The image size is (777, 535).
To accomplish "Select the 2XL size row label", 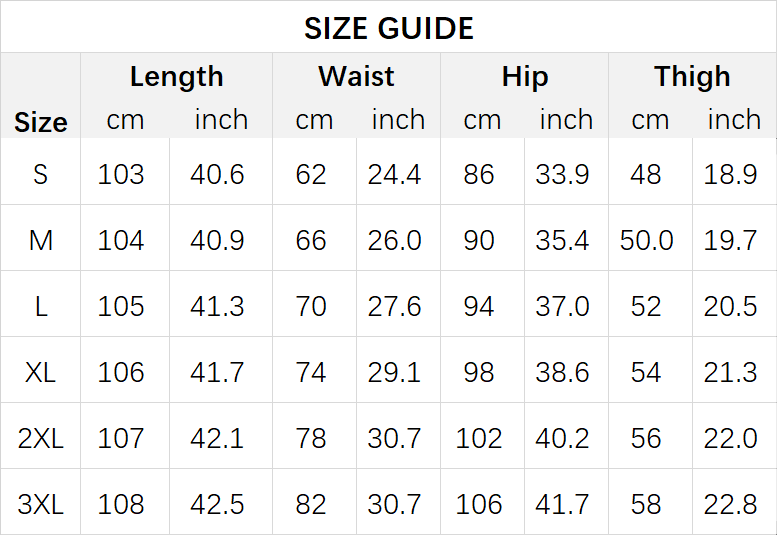I will pyautogui.click(x=41, y=438).
